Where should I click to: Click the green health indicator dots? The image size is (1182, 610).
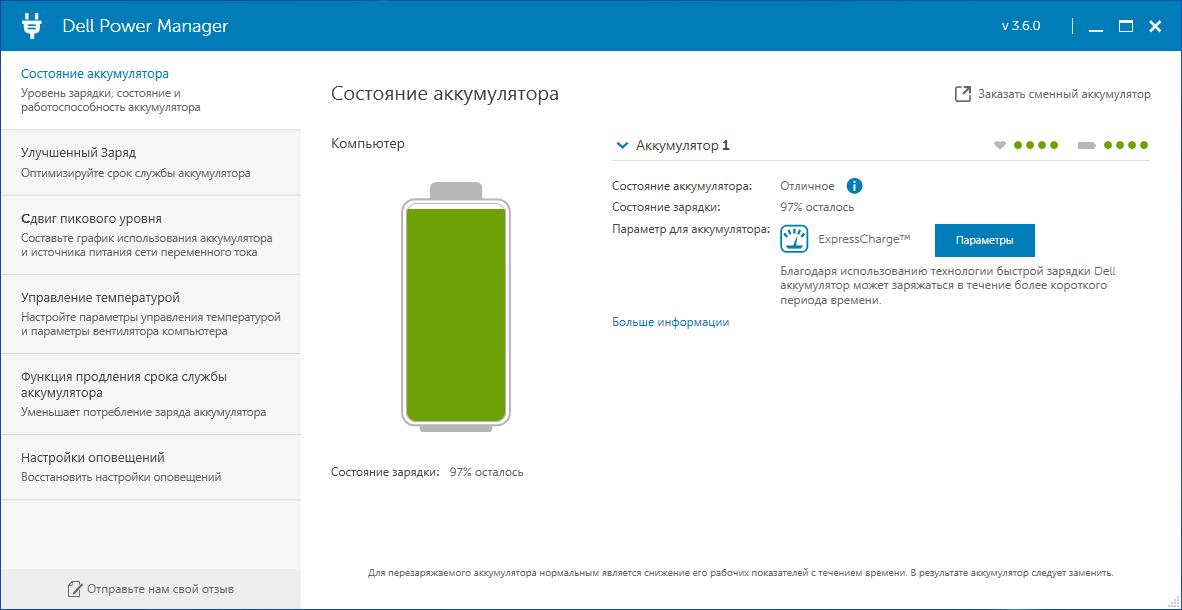tap(1036, 146)
